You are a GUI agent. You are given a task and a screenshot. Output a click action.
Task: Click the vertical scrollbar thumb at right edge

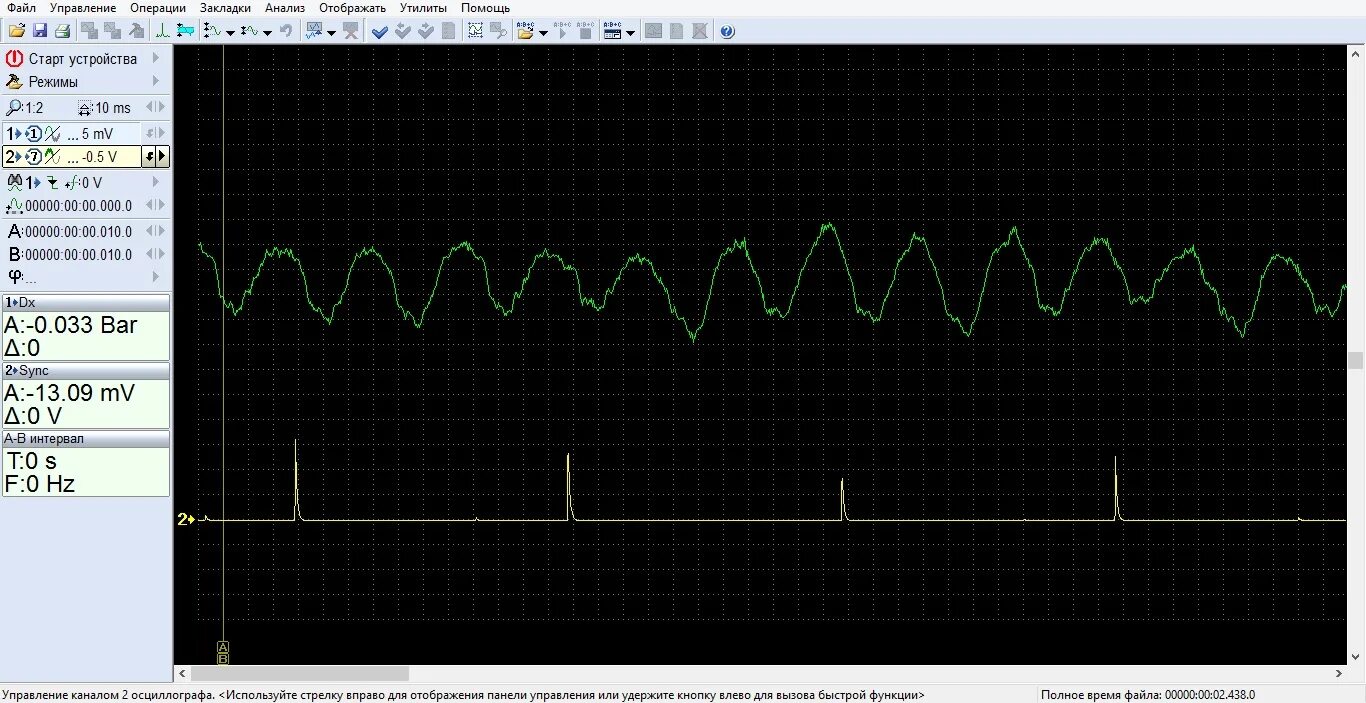point(1356,360)
